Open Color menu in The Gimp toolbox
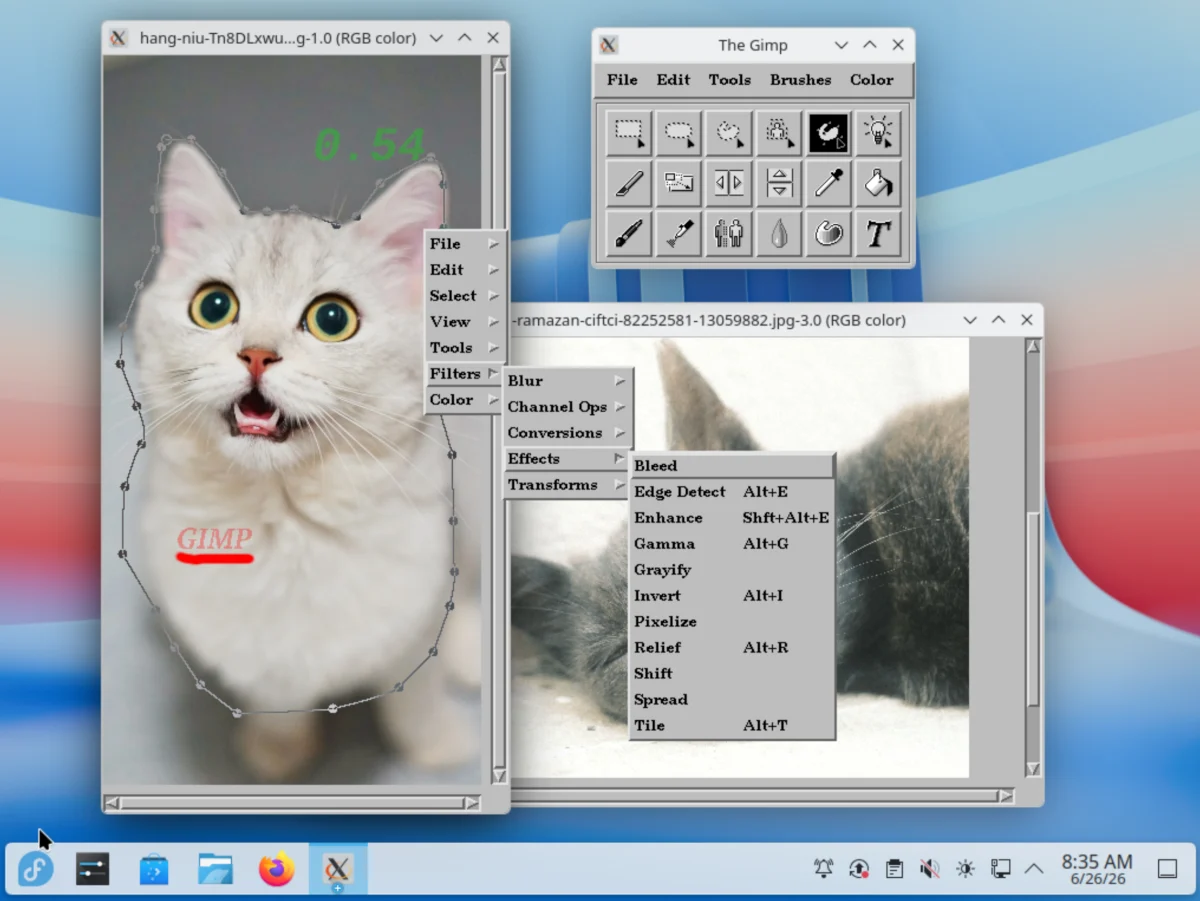This screenshot has width=1200, height=901. (x=872, y=80)
